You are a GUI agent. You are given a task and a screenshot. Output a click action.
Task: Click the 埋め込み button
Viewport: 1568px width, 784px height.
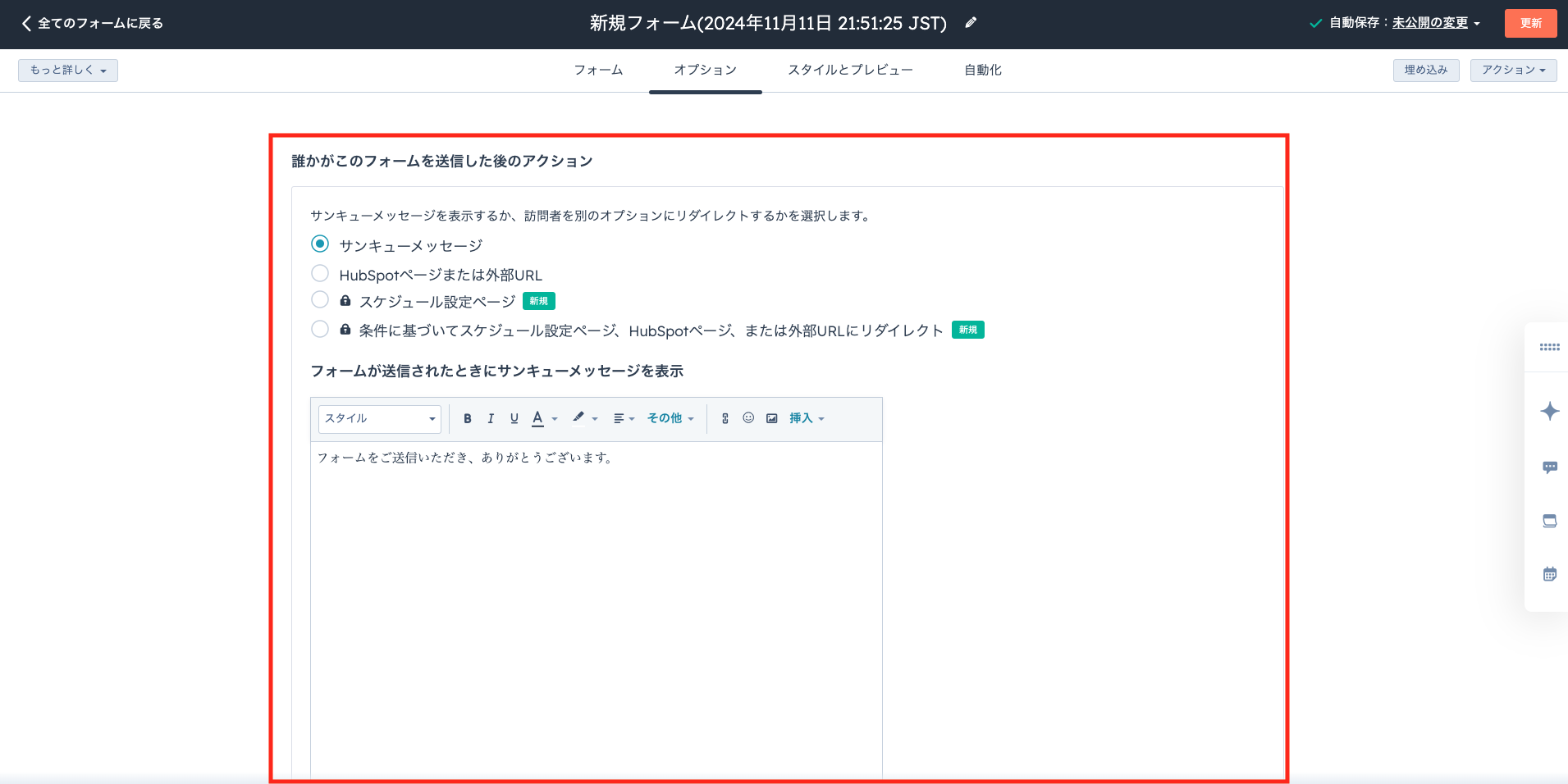pos(1426,71)
